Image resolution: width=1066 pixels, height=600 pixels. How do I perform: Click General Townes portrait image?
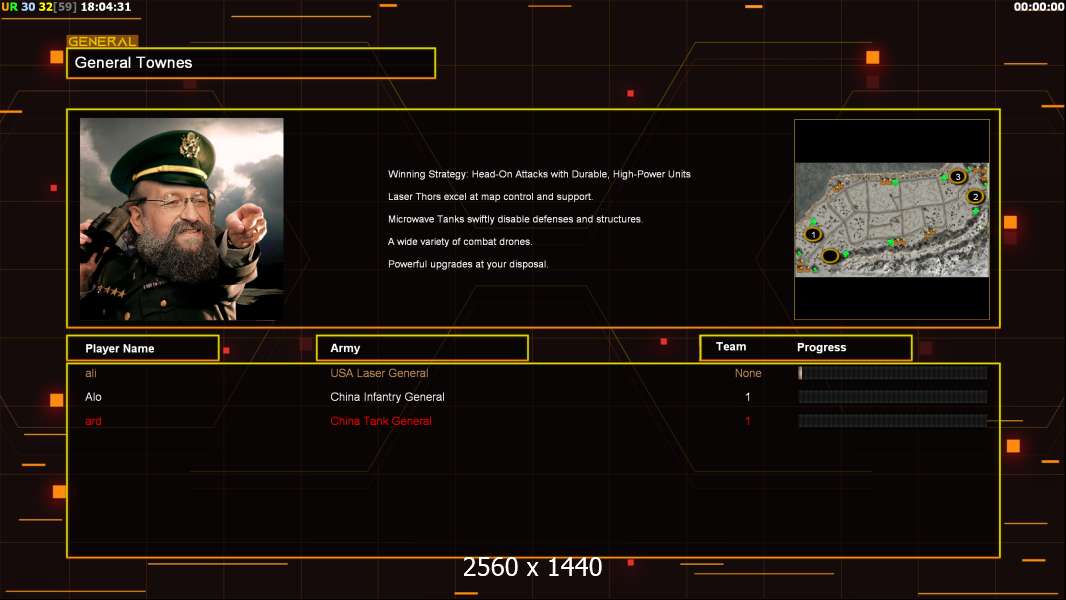coord(182,219)
